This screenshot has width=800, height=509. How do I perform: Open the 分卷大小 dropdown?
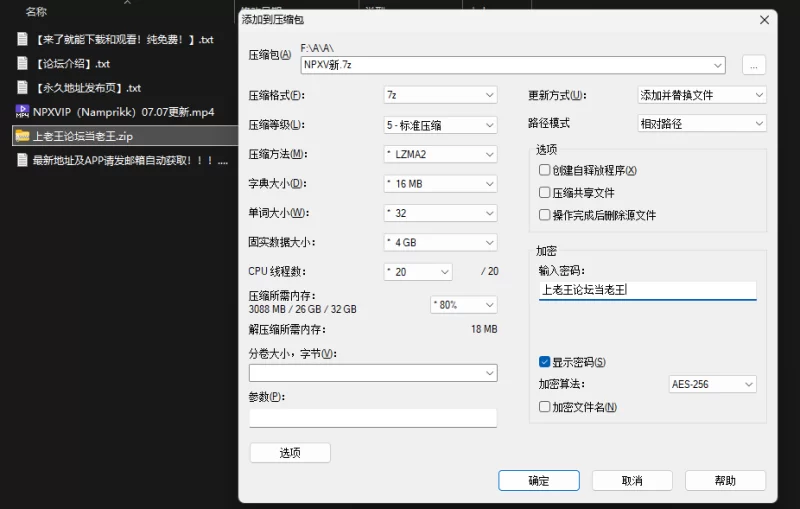click(373, 373)
